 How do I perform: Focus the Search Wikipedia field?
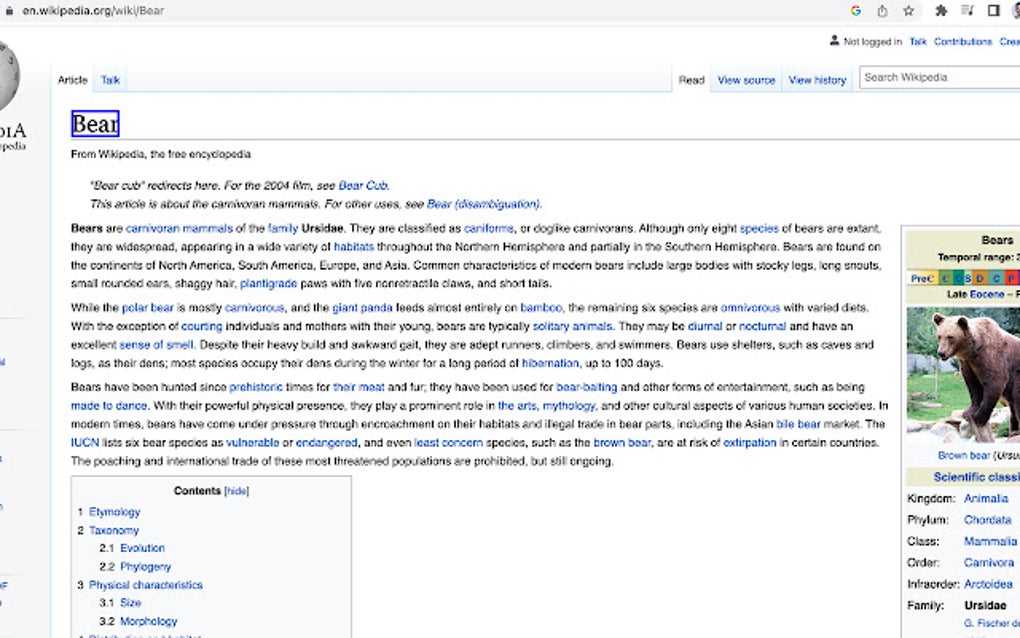coord(939,77)
